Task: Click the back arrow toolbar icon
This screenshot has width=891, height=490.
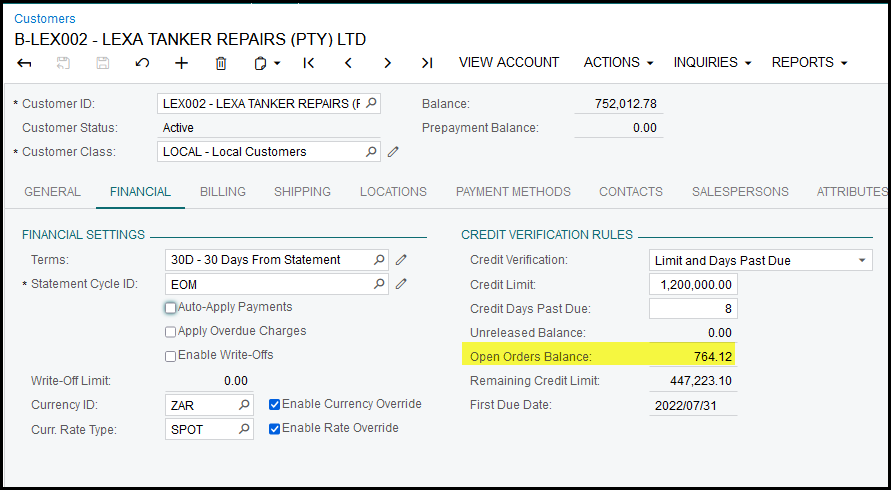Action: pyautogui.click(x=25, y=63)
